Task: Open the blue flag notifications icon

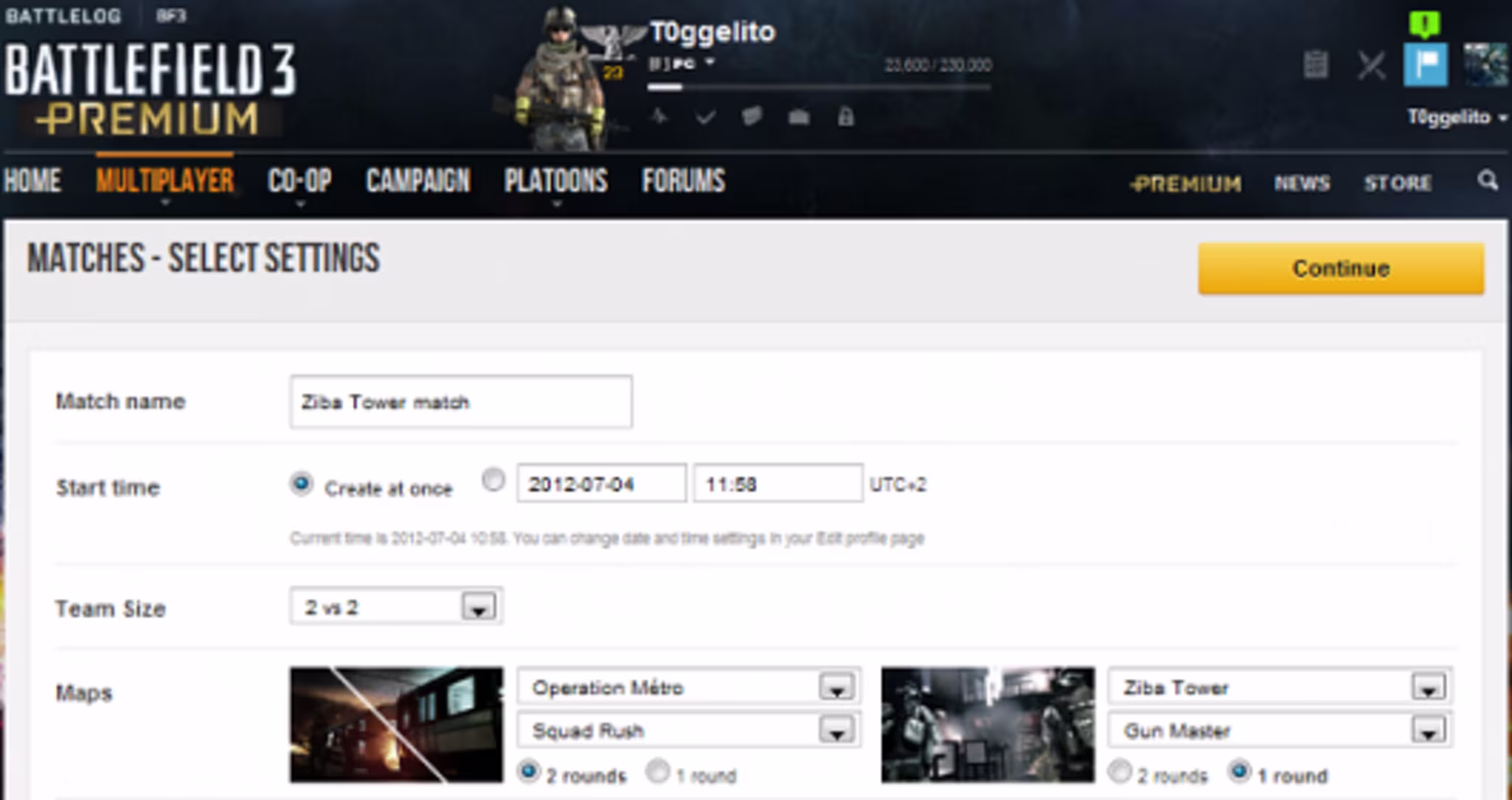Action: [1425, 65]
